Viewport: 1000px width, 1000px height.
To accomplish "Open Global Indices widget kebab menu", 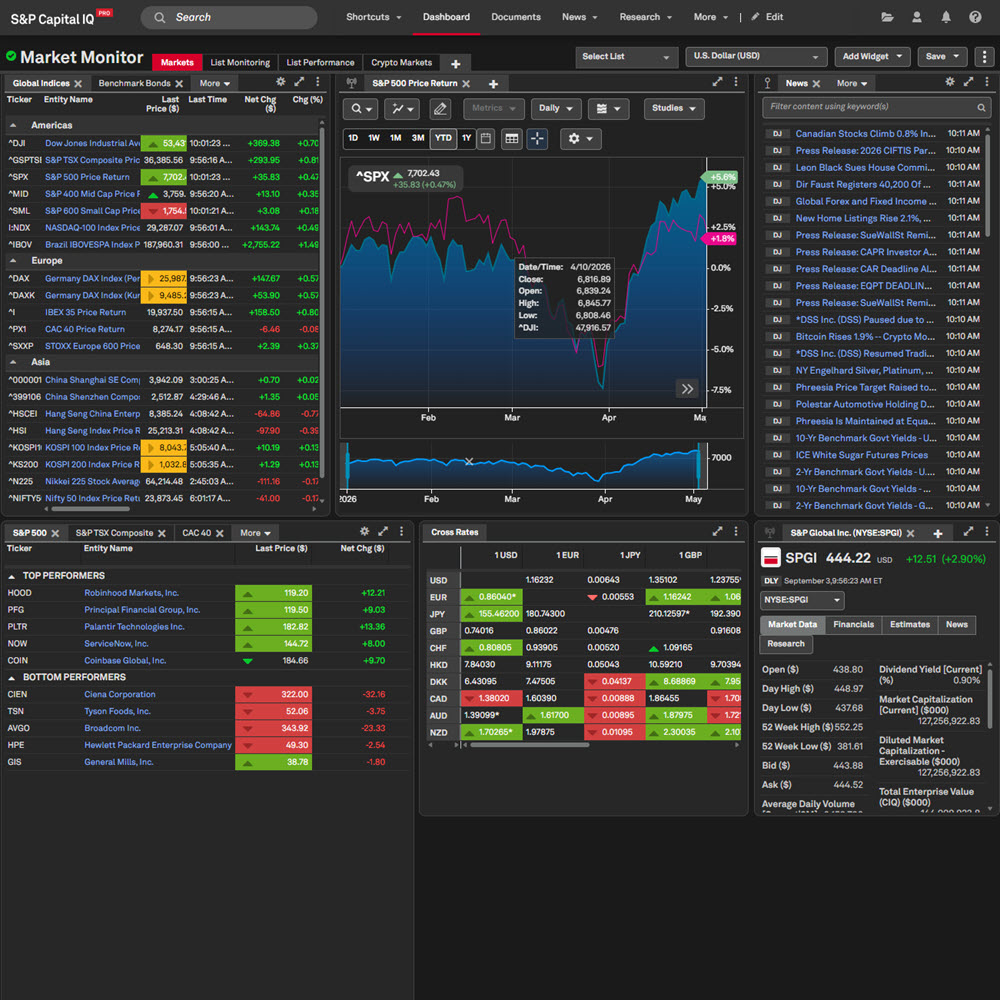I will (318, 82).
